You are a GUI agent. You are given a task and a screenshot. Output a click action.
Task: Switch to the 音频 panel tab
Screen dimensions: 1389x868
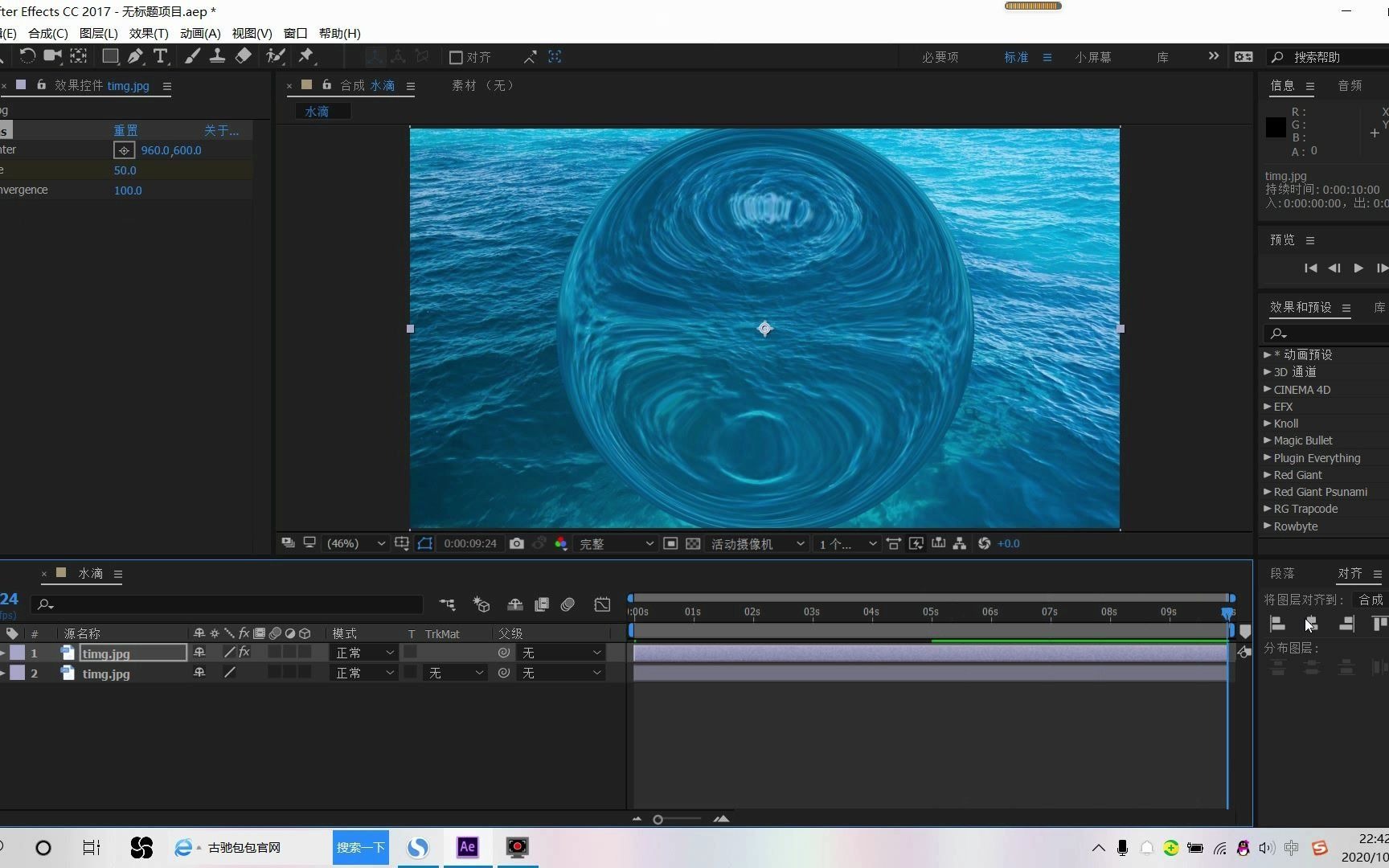(1350, 86)
